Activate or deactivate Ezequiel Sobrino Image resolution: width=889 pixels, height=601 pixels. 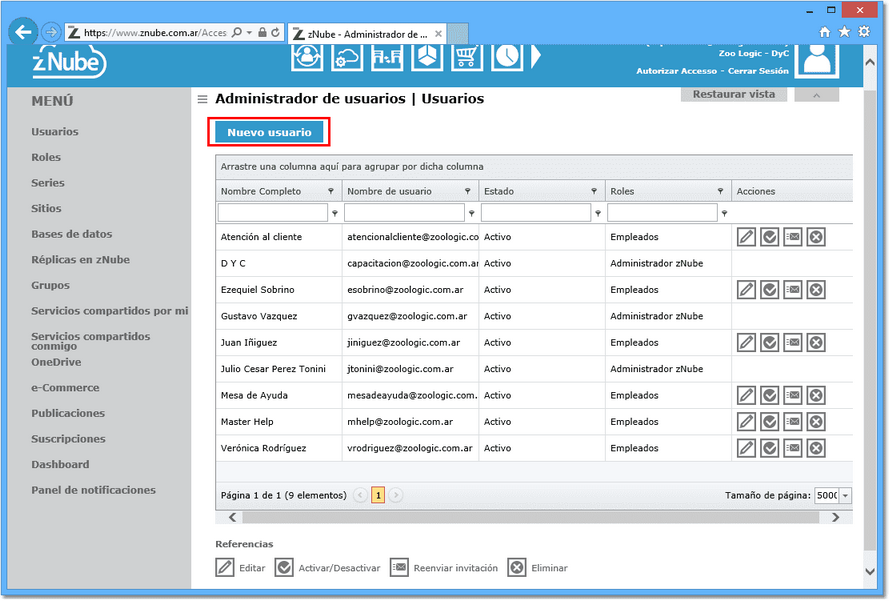pos(769,290)
